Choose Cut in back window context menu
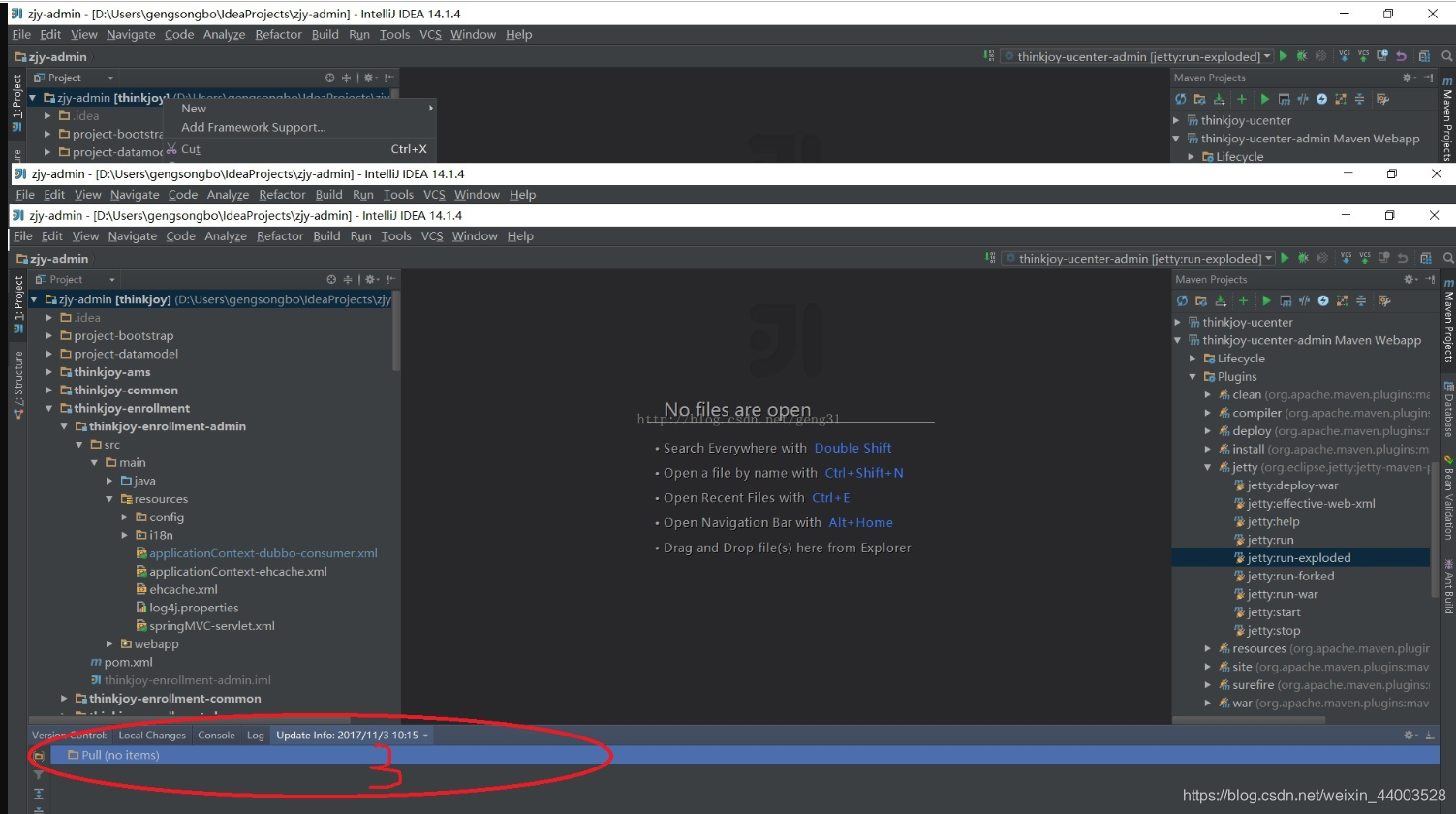 [191, 149]
